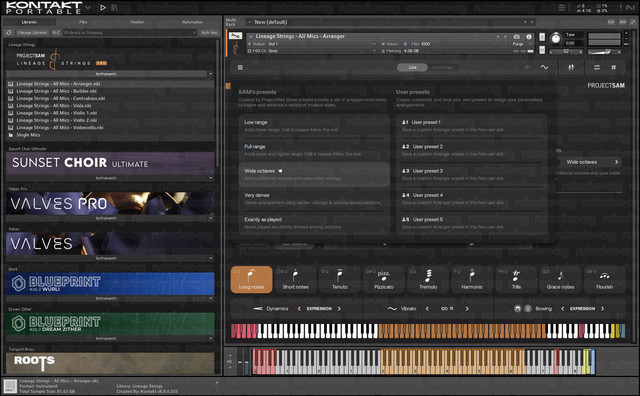Click the second Bowing mode icon

pos(527,309)
